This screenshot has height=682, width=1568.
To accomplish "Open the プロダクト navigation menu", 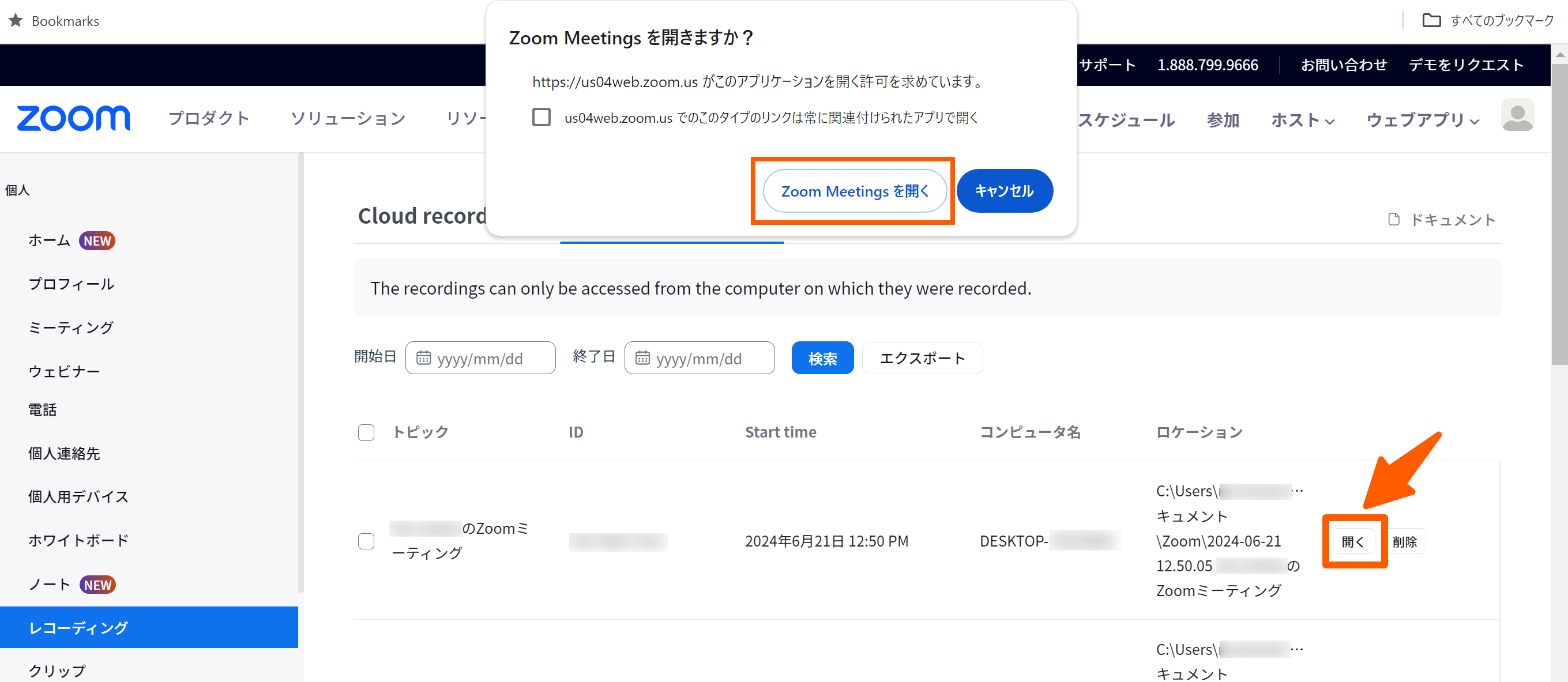I will click(209, 118).
